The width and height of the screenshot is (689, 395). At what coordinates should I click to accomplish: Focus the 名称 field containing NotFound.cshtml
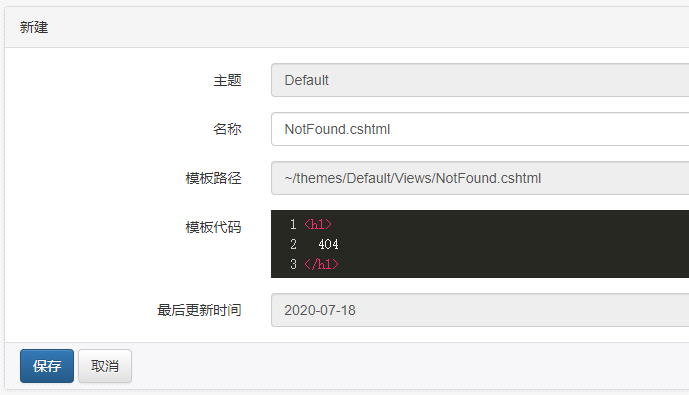(x=480, y=129)
